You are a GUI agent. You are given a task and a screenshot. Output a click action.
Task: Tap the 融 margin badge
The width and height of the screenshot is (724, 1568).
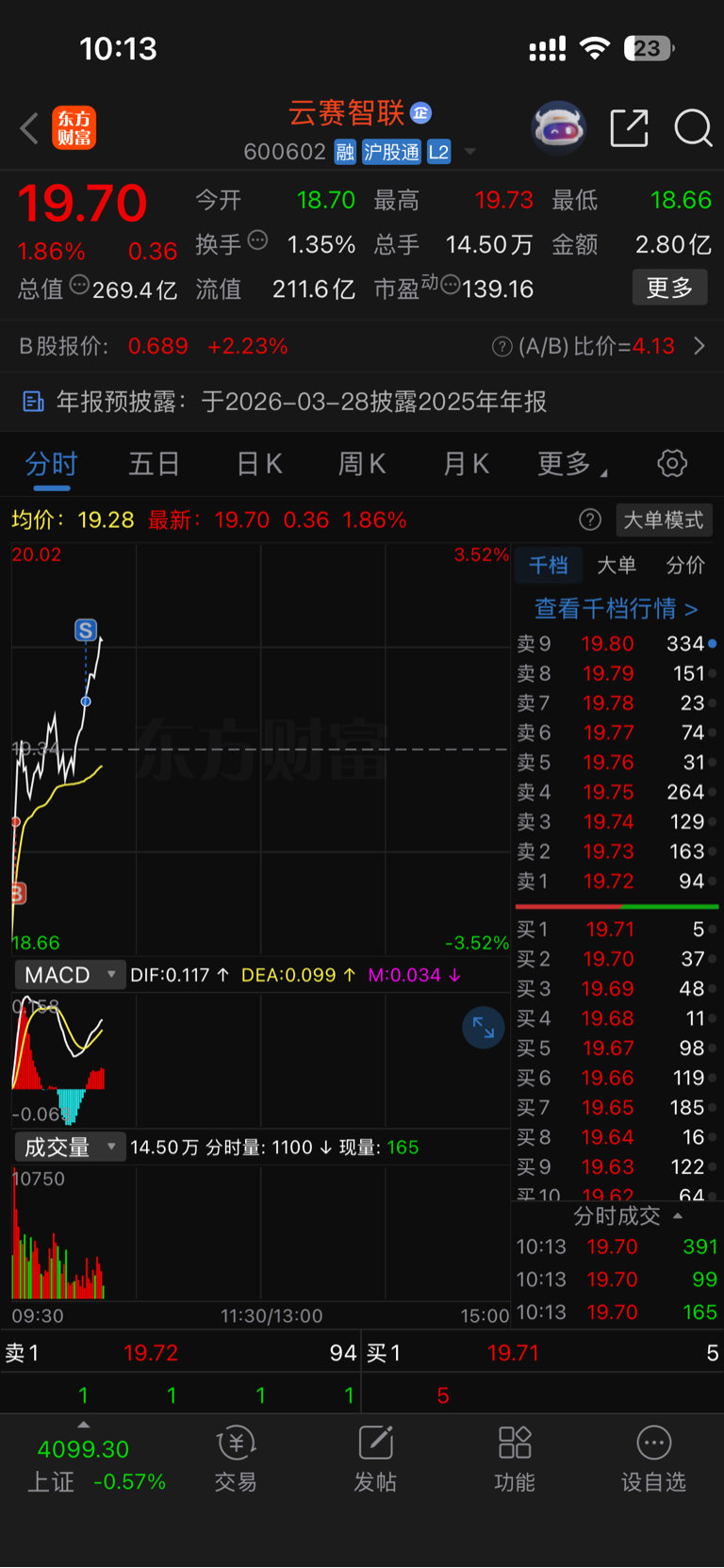tap(345, 152)
